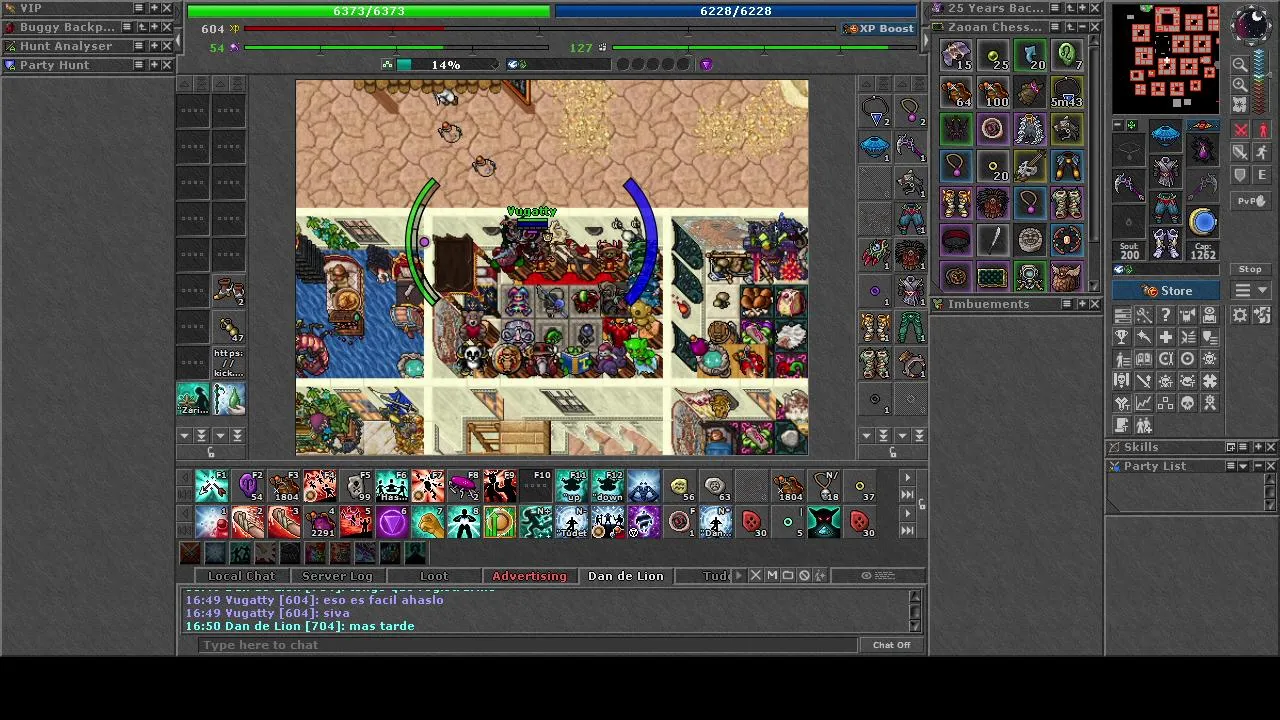Trigger the F12 'down' action slot
This screenshot has width=1280, height=720.
click(608, 486)
